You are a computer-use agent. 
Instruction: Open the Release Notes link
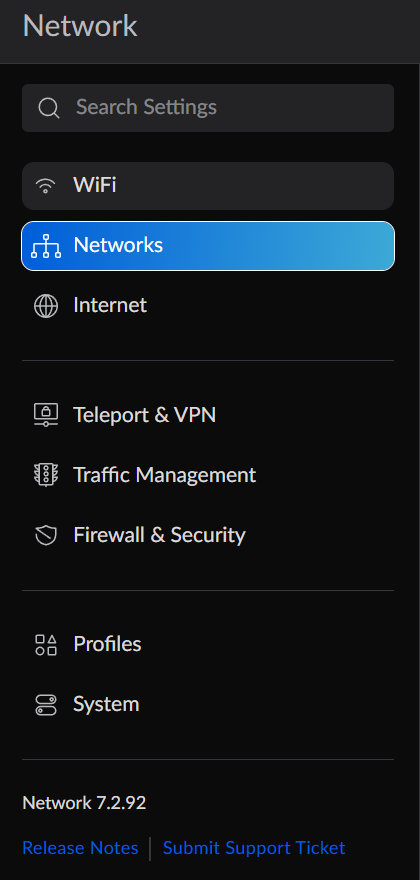[80, 848]
